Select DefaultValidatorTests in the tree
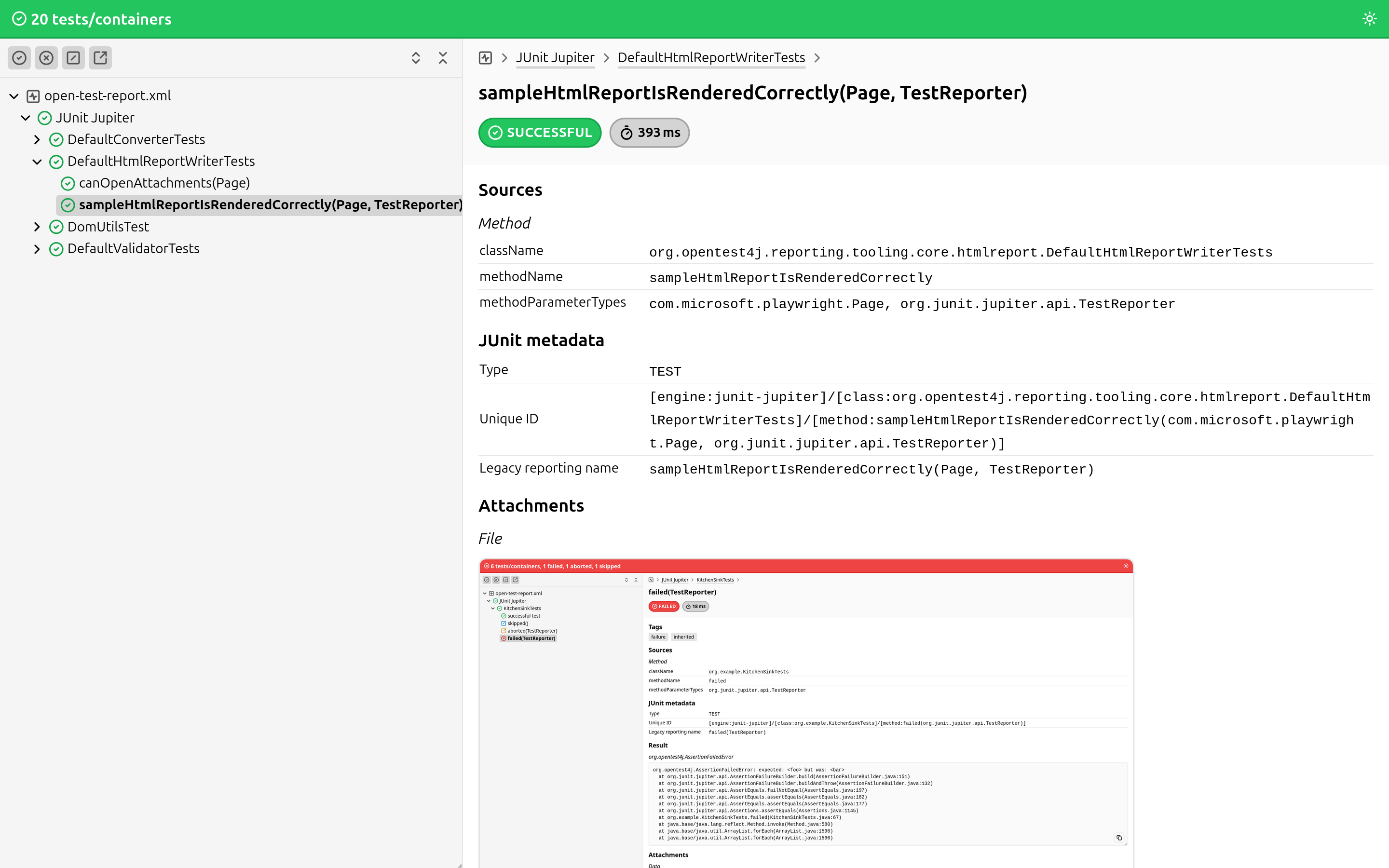Image resolution: width=1389 pixels, height=868 pixels. 133,248
